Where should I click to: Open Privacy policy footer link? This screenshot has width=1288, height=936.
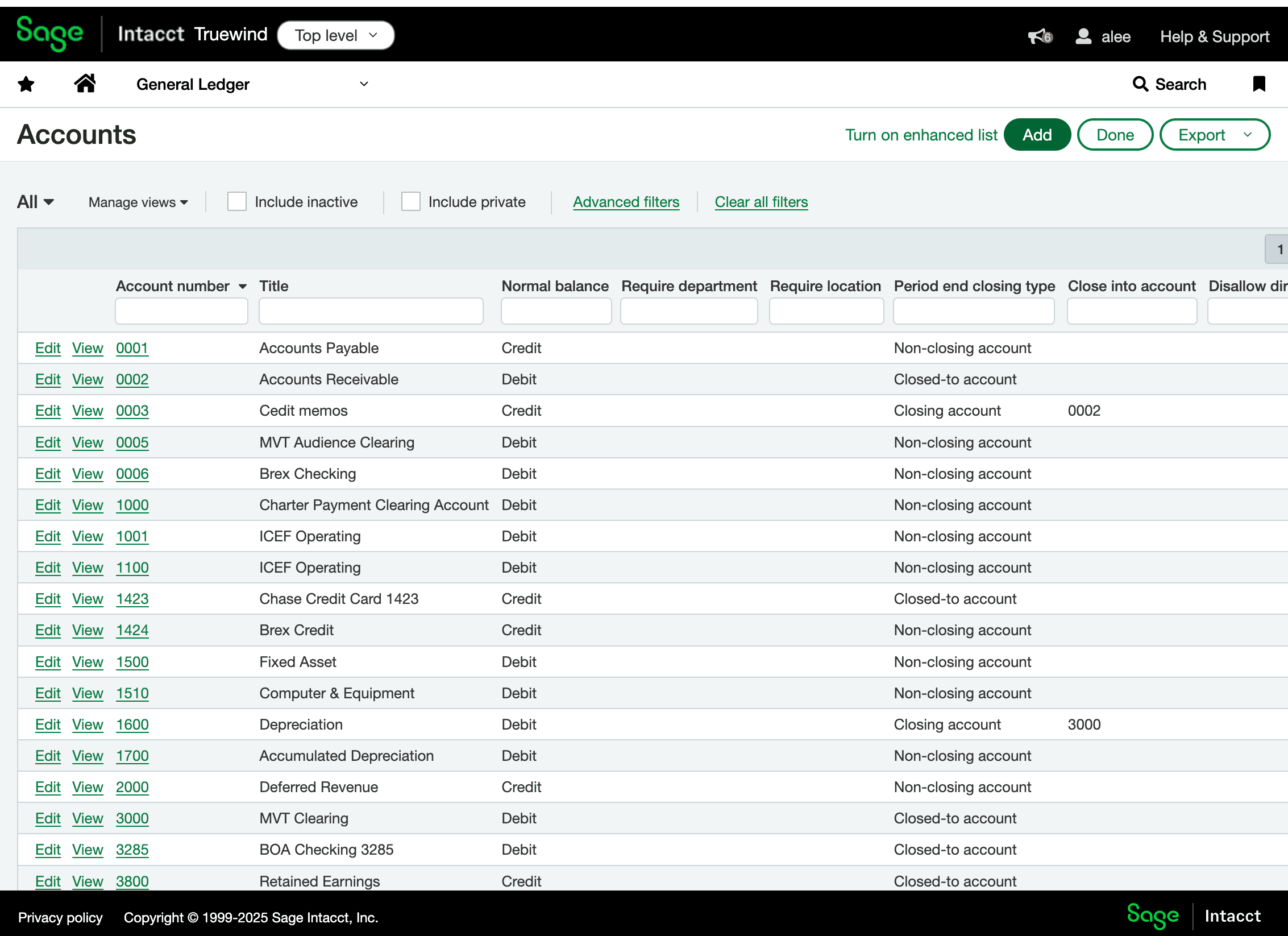(x=60, y=917)
